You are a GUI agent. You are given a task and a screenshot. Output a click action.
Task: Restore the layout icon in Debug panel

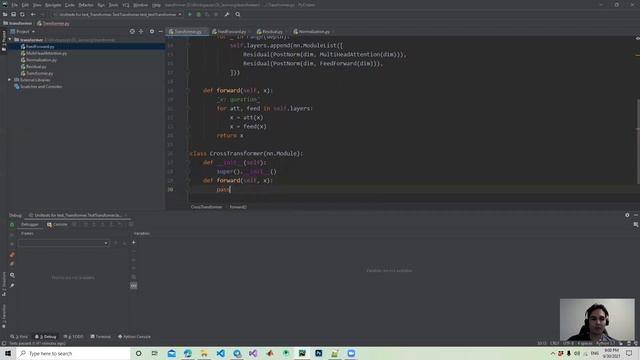click(x=636, y=224)
